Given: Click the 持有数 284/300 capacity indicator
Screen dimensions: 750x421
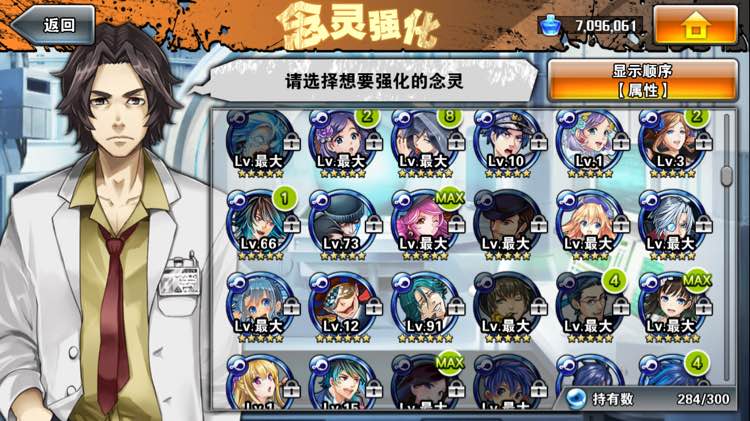Looking at the screenshot, I should [648, 399].
